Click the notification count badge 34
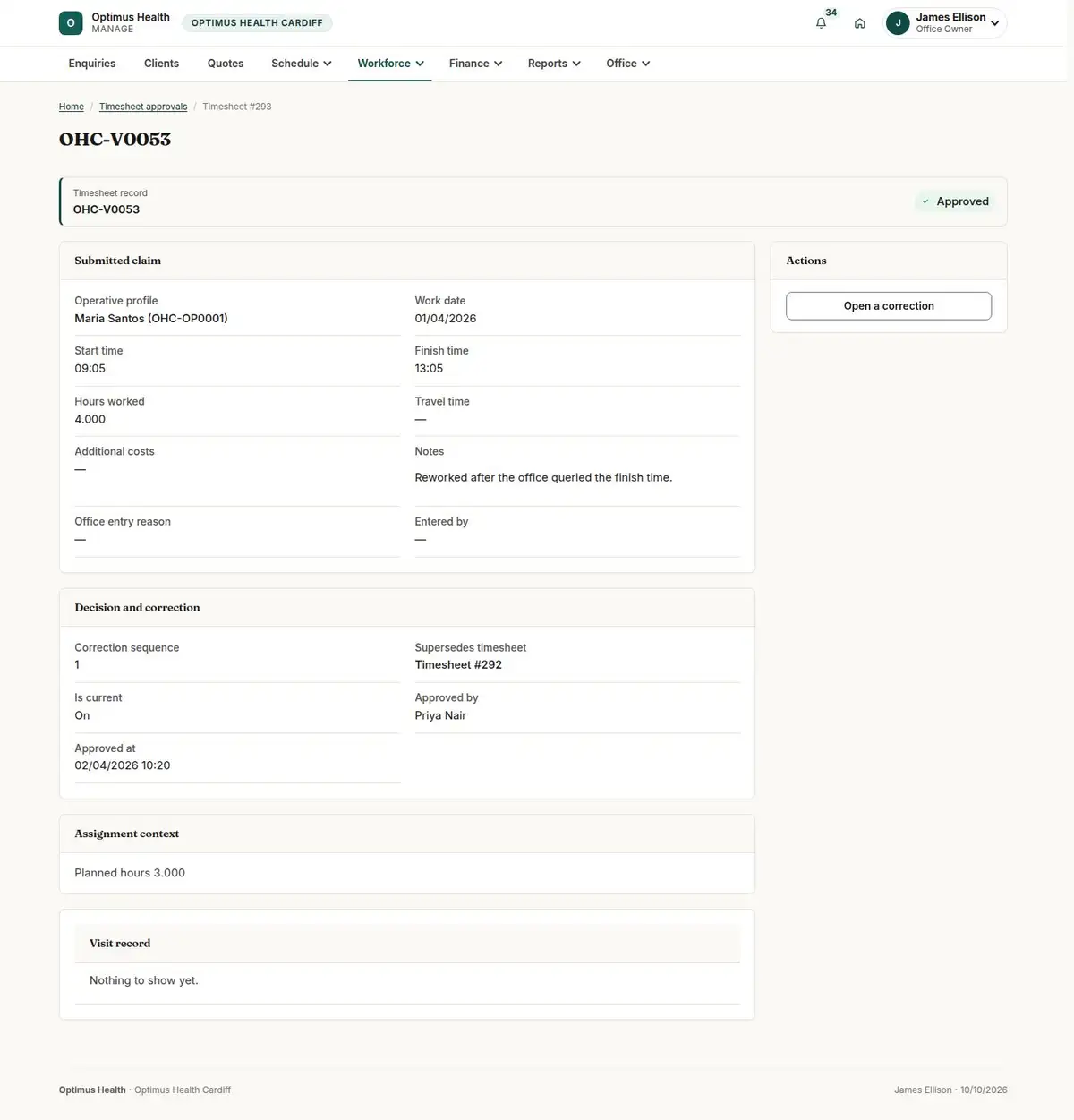This screenshot has height=1120, width=1074. tap(831, 13)
